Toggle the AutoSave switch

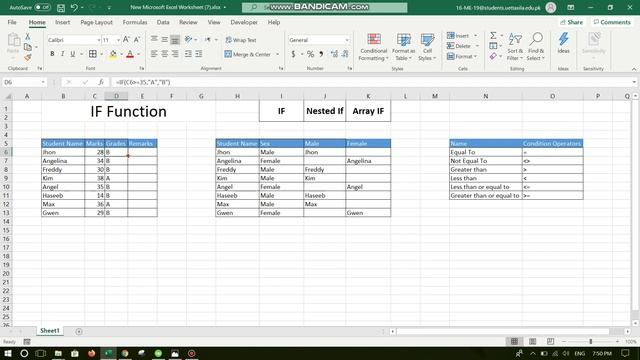(x=42, y=7)
